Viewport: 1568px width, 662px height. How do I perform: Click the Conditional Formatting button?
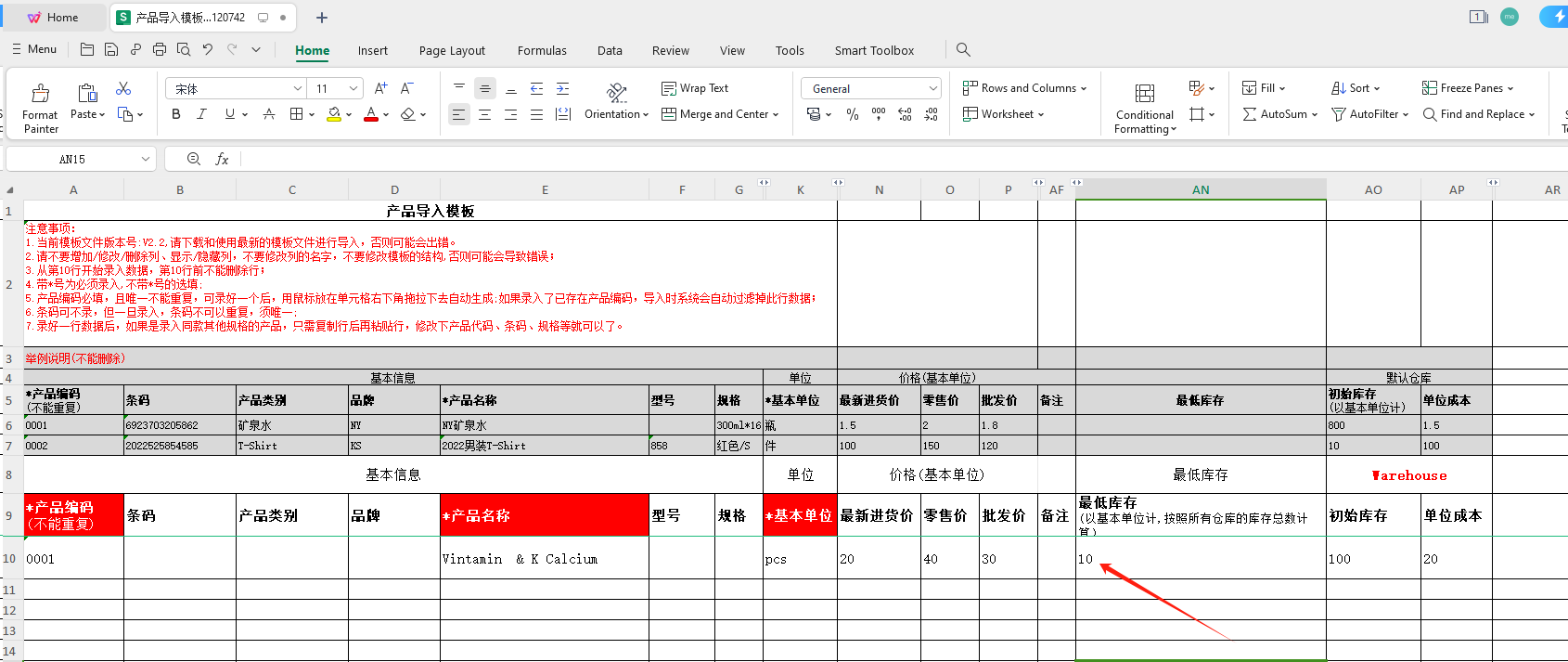click(1145, 107)
